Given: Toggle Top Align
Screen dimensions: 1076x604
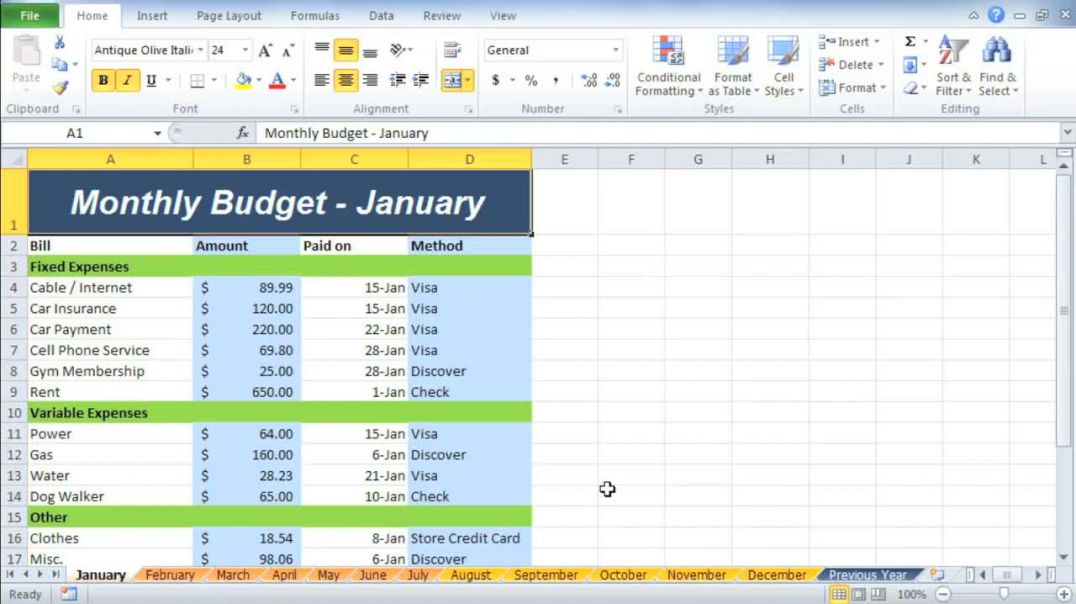Looking at the screenshot, I should click(x=321, y=49).
